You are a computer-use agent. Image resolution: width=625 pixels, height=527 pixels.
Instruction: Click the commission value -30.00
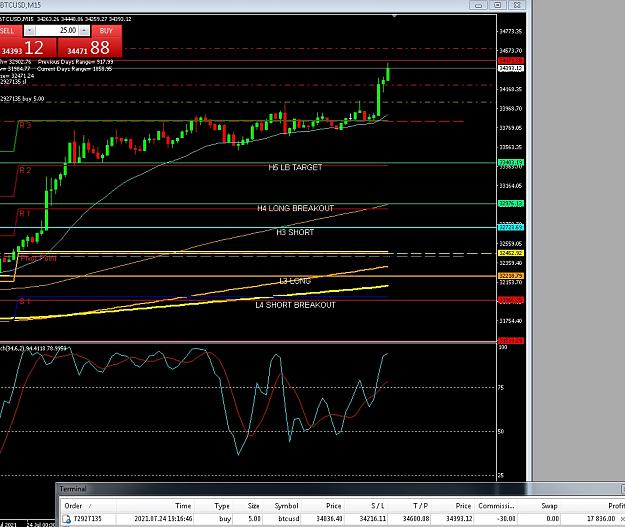pos(507,519)
